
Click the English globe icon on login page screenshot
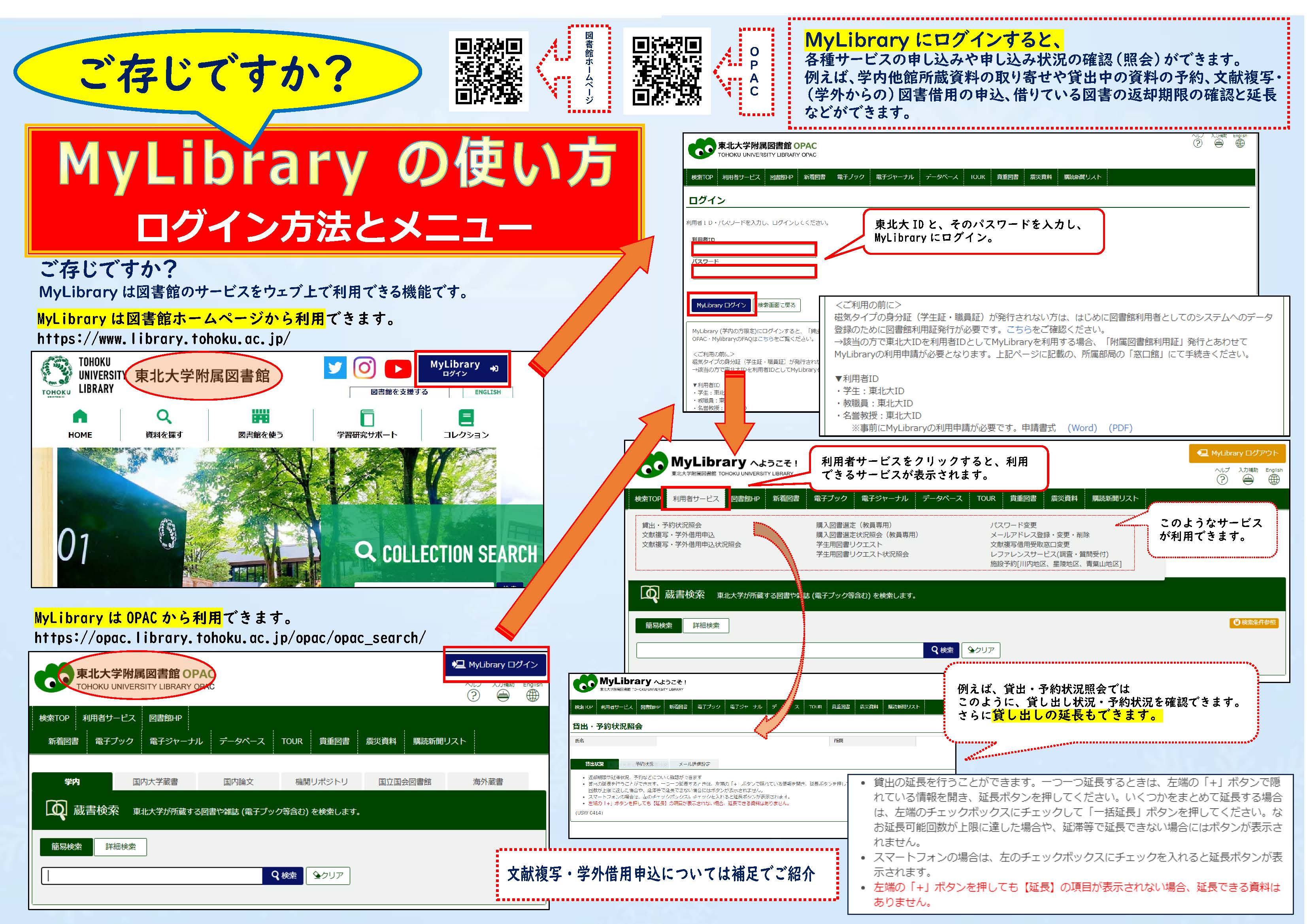click(1240, 143)
